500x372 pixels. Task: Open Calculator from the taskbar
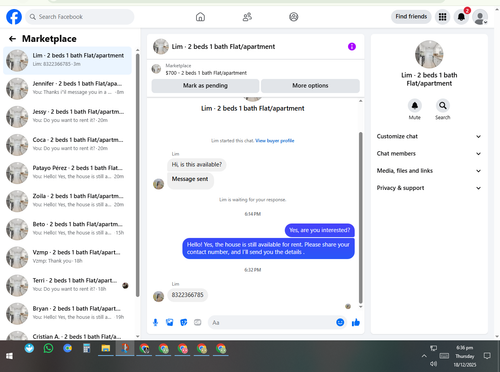[87, 349]
